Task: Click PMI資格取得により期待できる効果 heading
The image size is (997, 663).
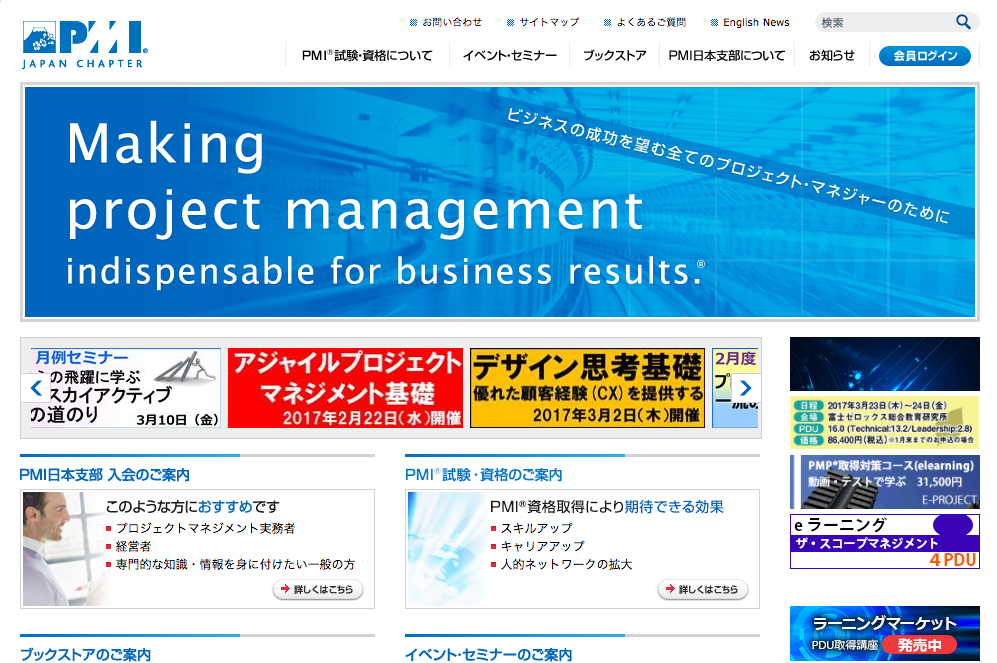Action: 607,507
